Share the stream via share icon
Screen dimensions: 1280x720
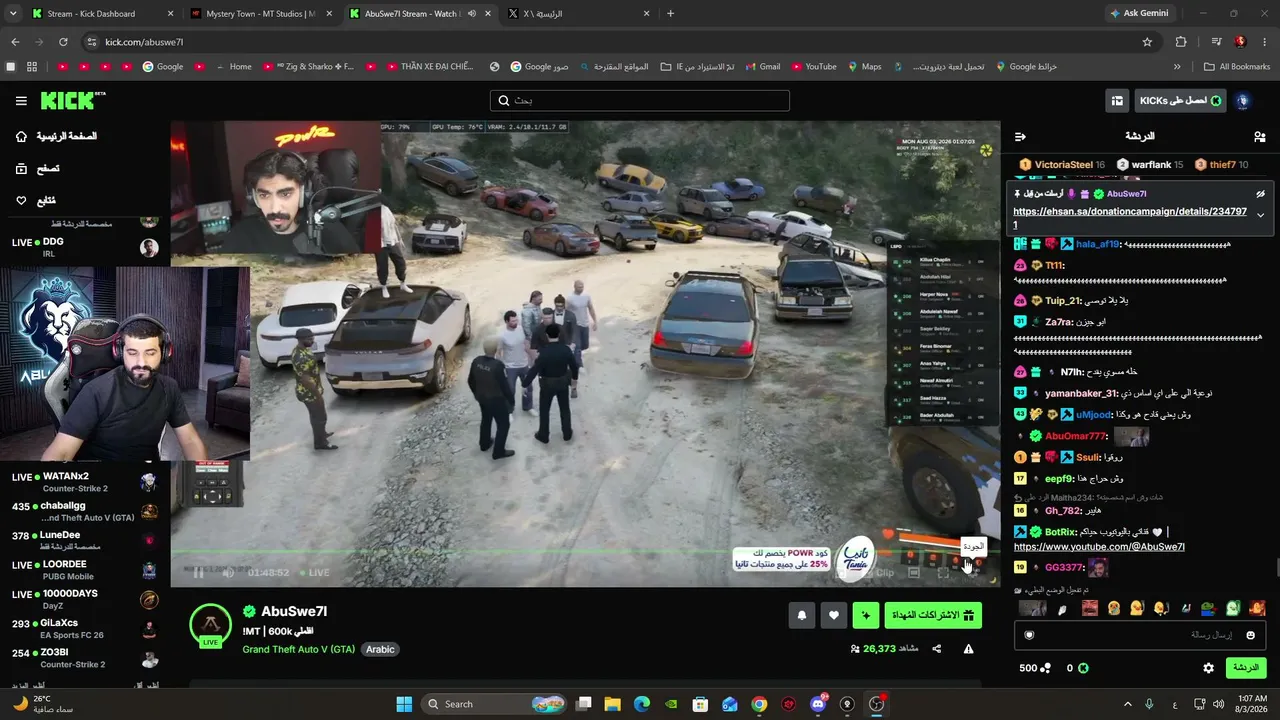(x=937, y=649)
